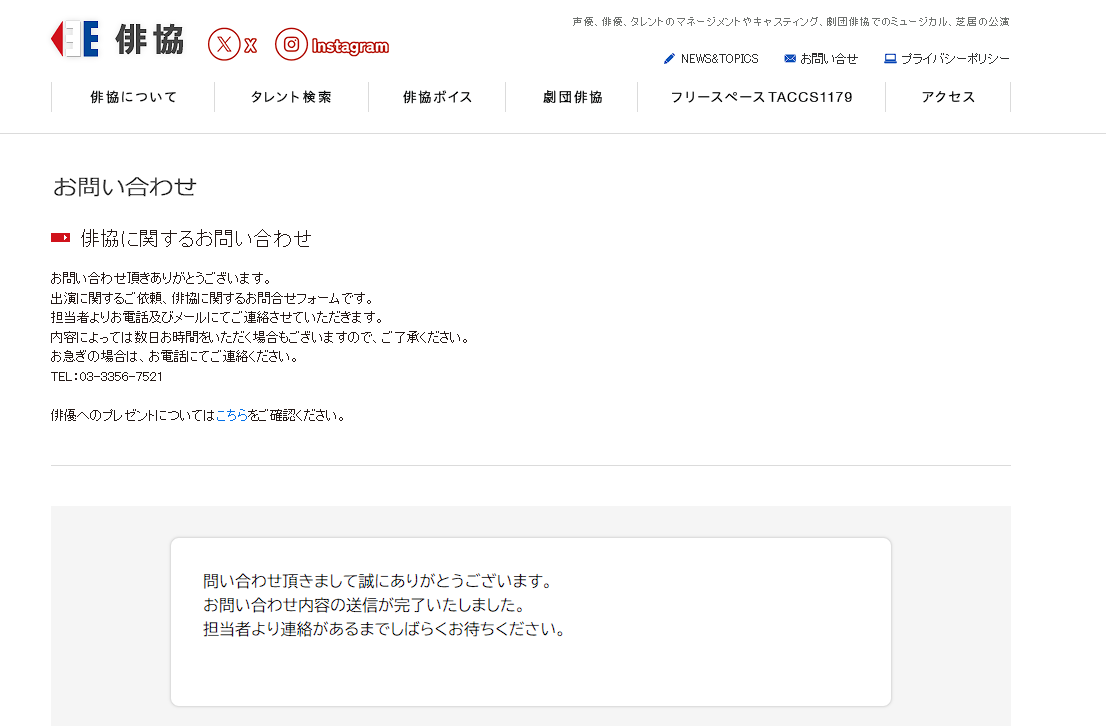Click the submission completed message box
Screen dimensions: 1106x726
click(530, 621)
